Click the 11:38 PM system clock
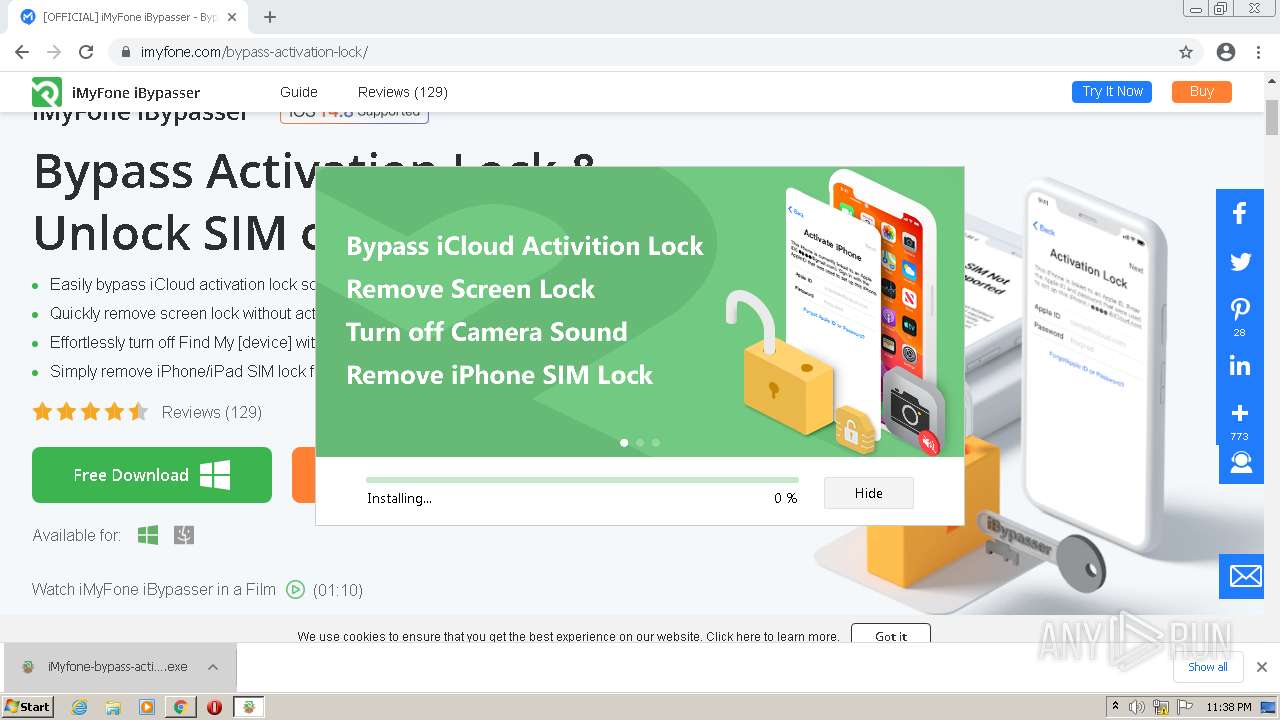The height and width of the screenshot is (720, 1280). [x=1229, y=707]
